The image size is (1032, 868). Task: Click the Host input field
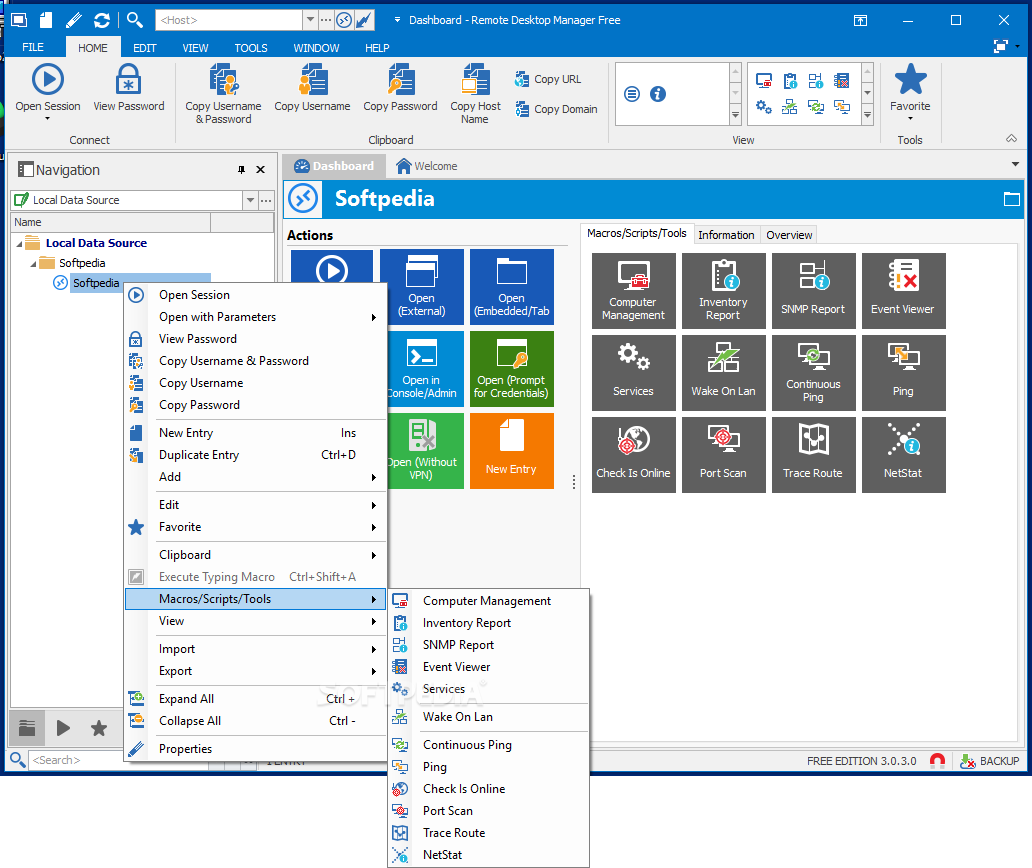pos(229,20)
